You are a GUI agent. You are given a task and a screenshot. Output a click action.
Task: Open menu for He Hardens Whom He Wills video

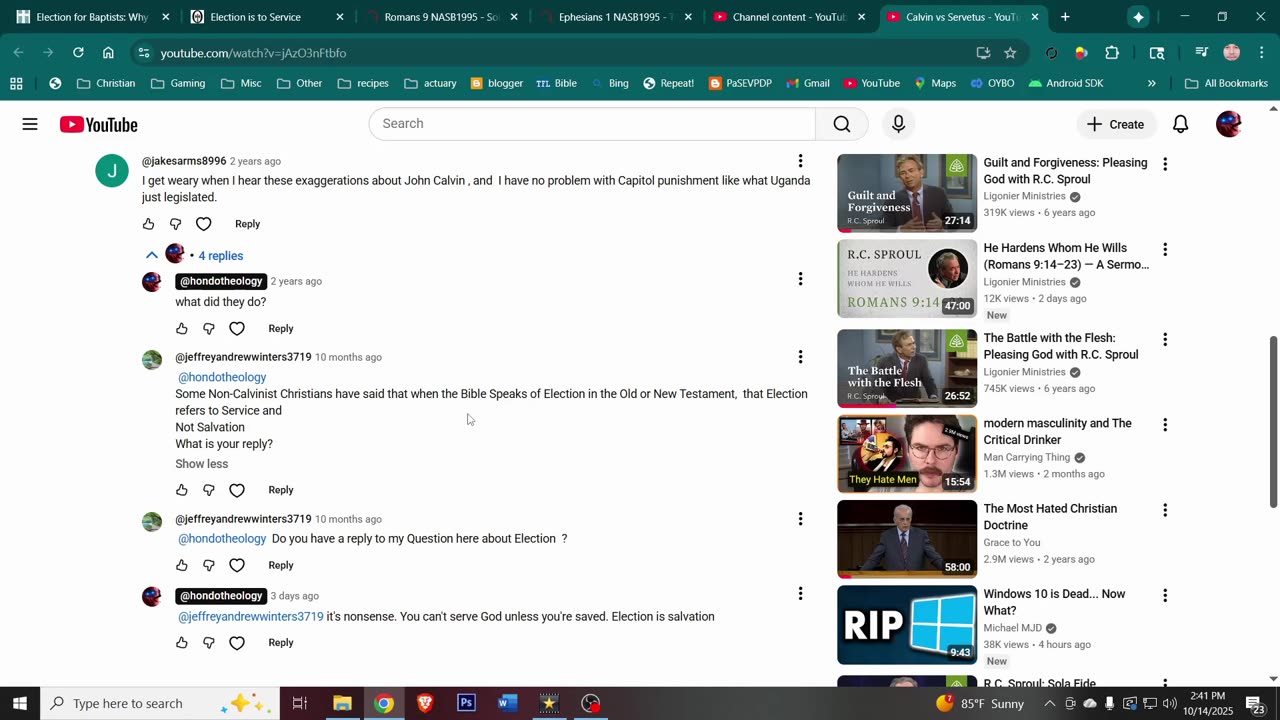coord(1165,249)
